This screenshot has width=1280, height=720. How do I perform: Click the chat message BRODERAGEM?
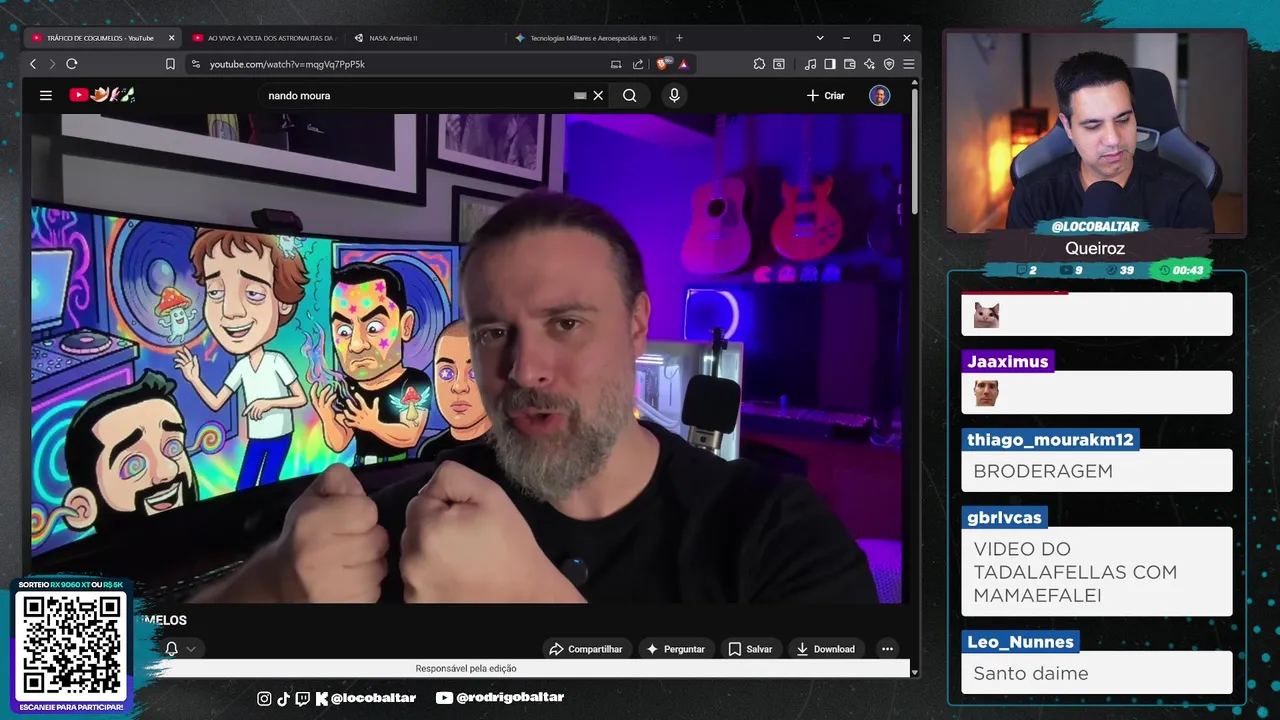click(1043, 471)
